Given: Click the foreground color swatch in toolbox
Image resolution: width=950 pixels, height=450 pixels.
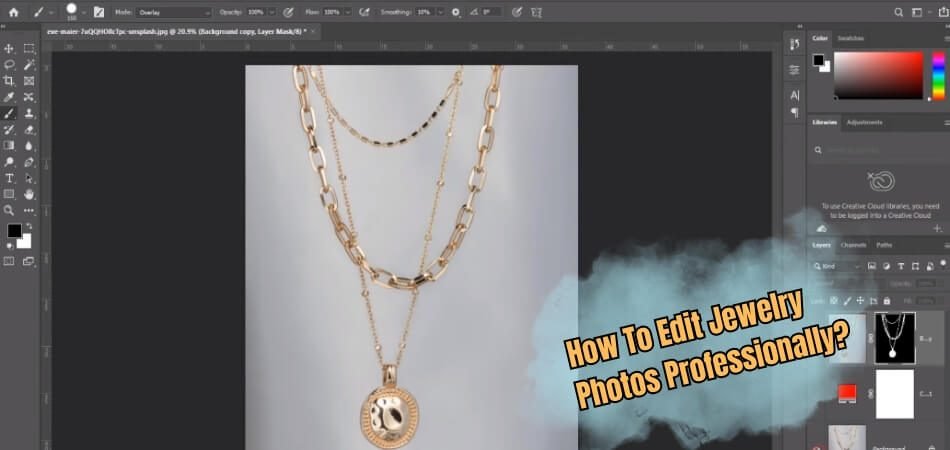Looking at the screenshot, I should [x=14, y=231].
